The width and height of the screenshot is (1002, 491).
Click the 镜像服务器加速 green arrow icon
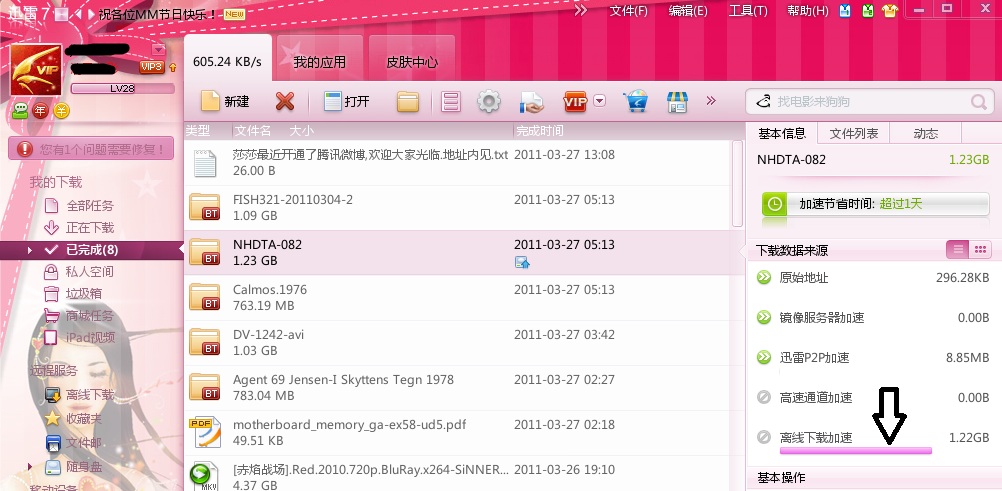tap(764, 317)
